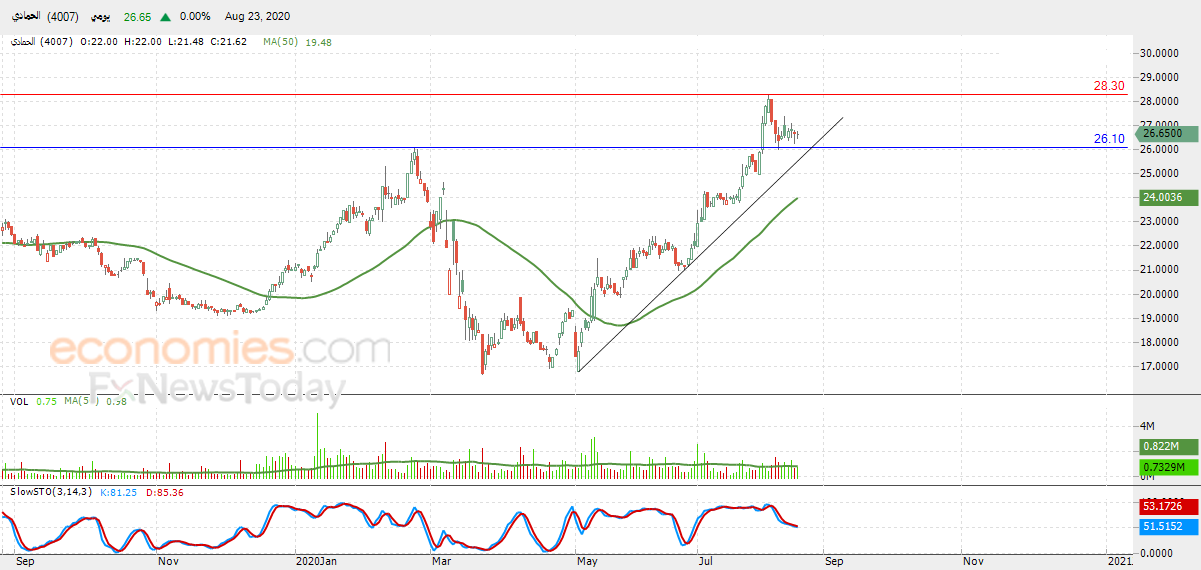Click the '20.000' price axis label
1201x570 pixels.
(1158, 294)
